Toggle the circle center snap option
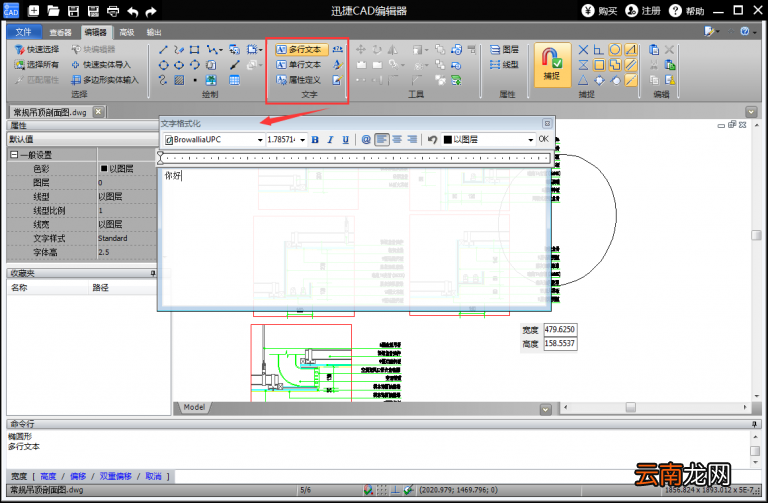The height and width of the screenshot is (503, 768). point(615,49)
